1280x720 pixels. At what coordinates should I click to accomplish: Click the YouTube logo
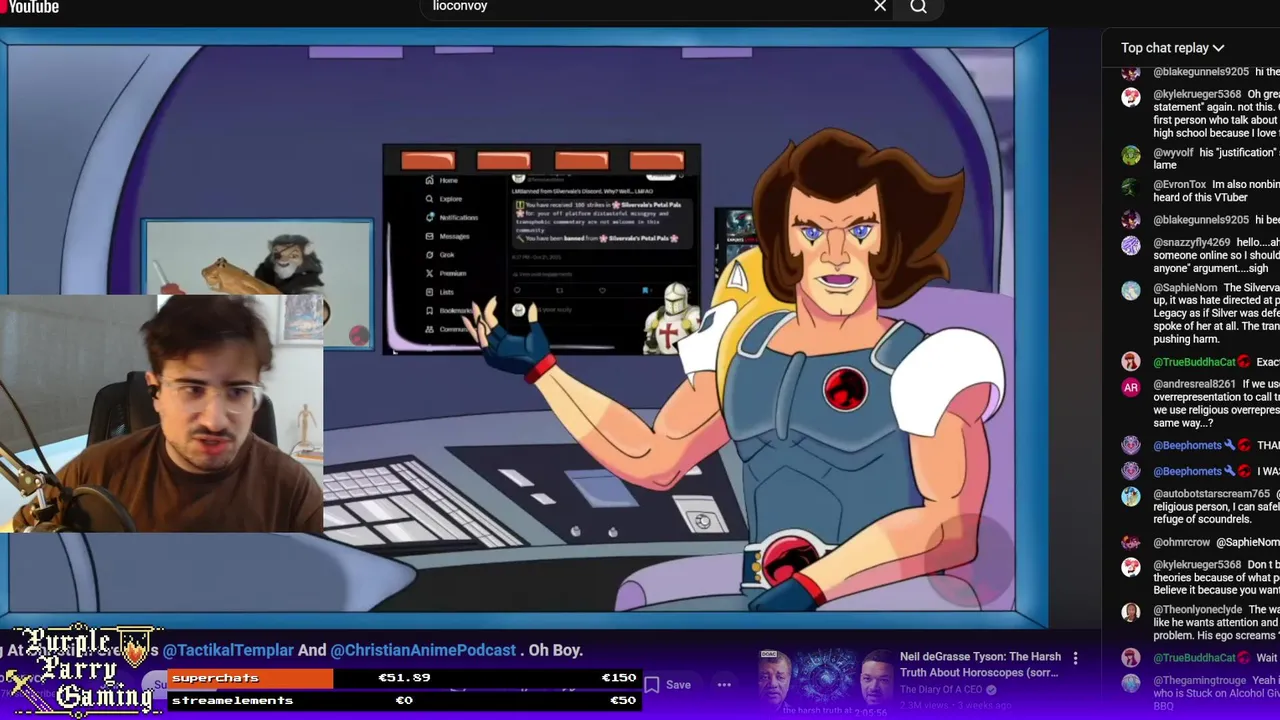30,6
